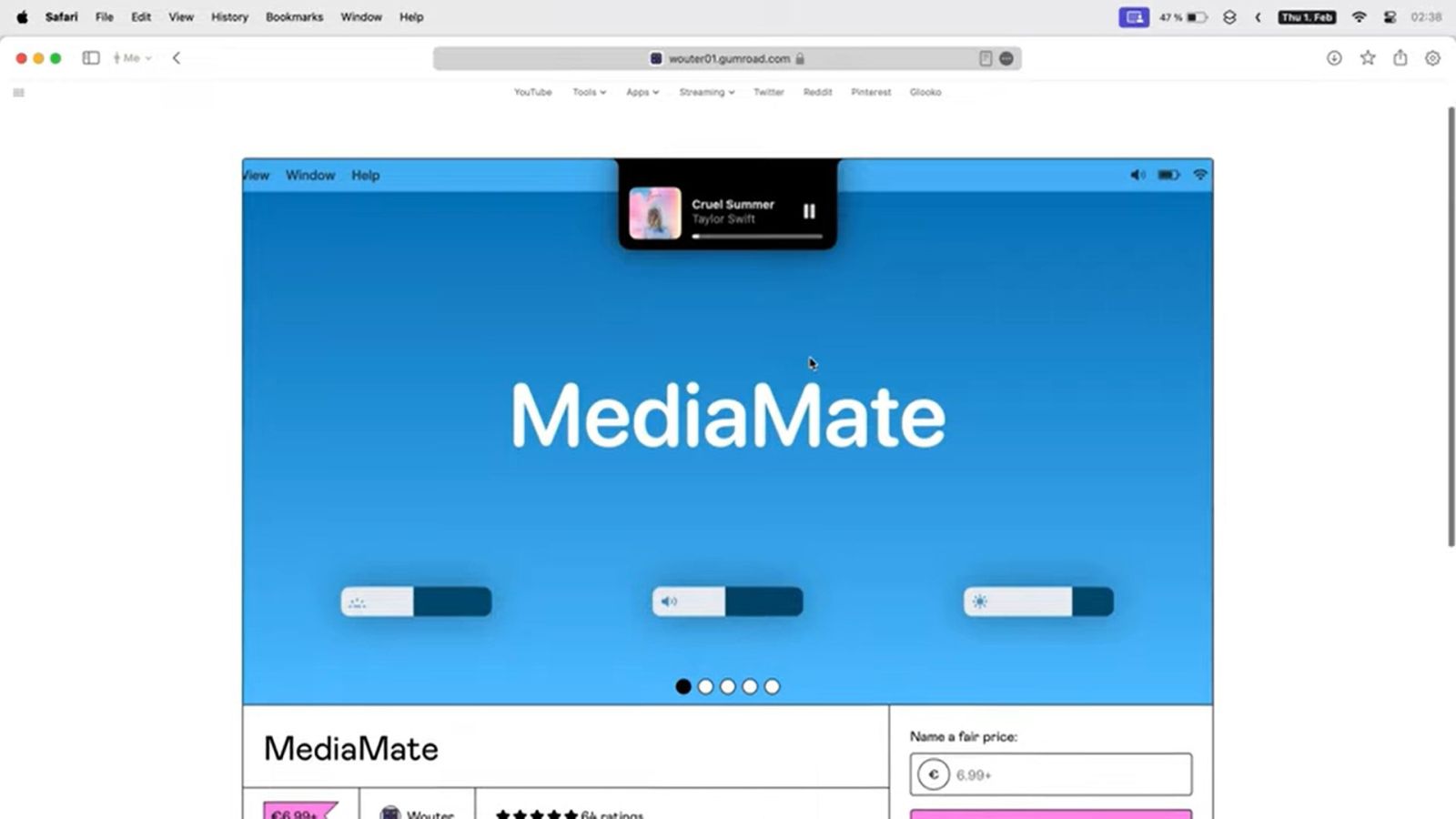Open the YouTube bookmark
Image resolution: width=1456 pixels, height=819 pixels.
pyautogui.click(x=533, y=92)
